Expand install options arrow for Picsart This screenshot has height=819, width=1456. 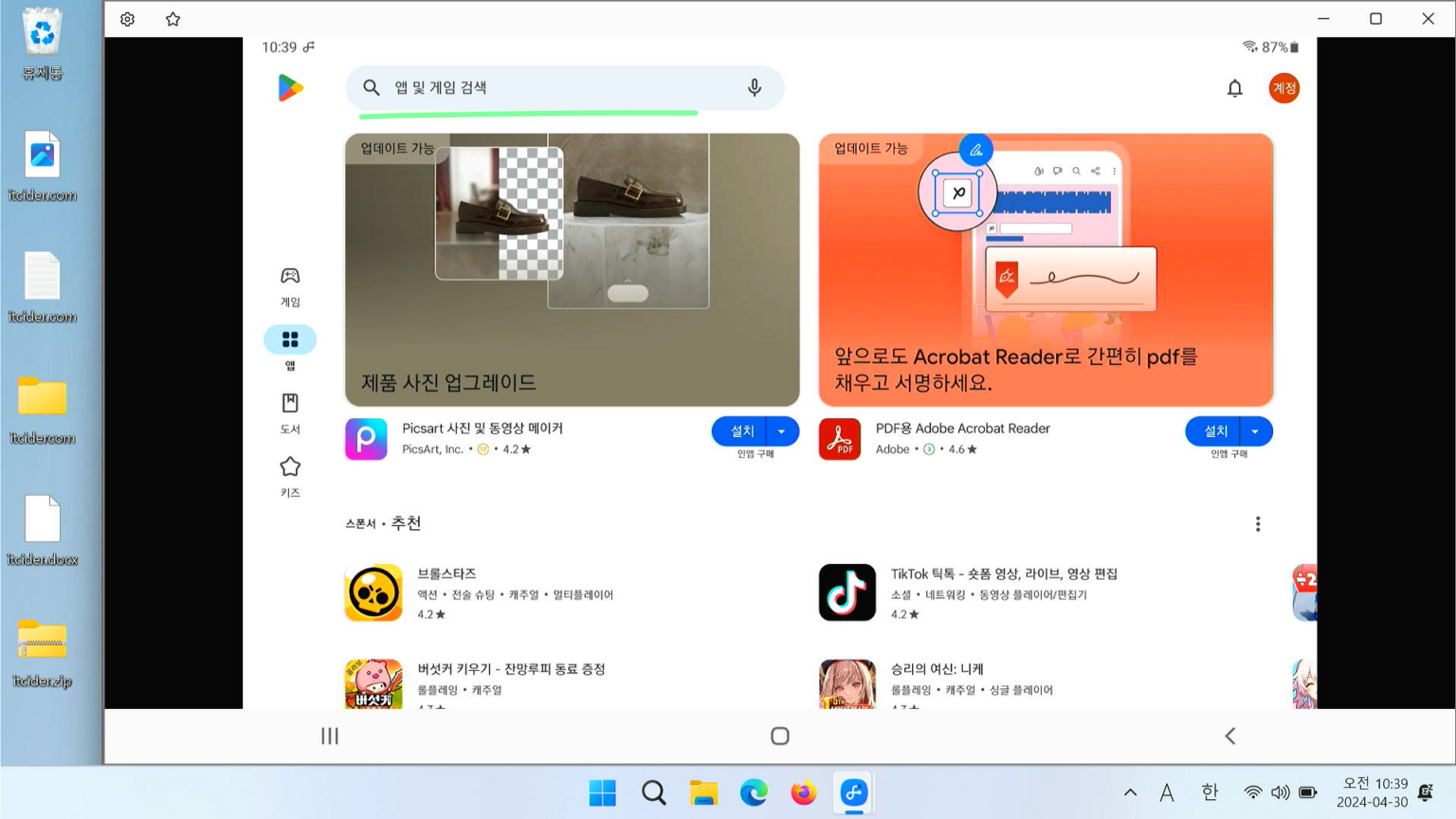(781, 430)
